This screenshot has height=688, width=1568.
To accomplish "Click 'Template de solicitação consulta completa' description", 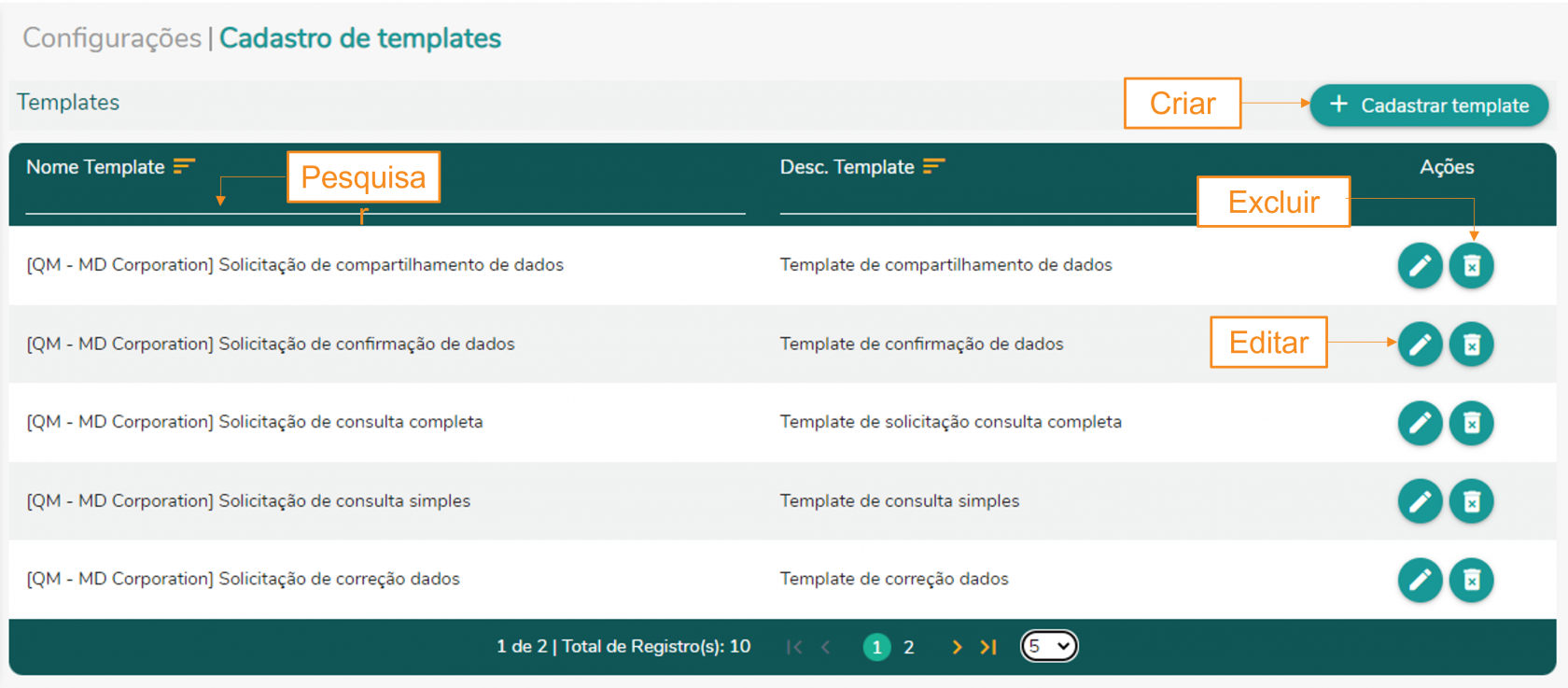I will 951,422.
